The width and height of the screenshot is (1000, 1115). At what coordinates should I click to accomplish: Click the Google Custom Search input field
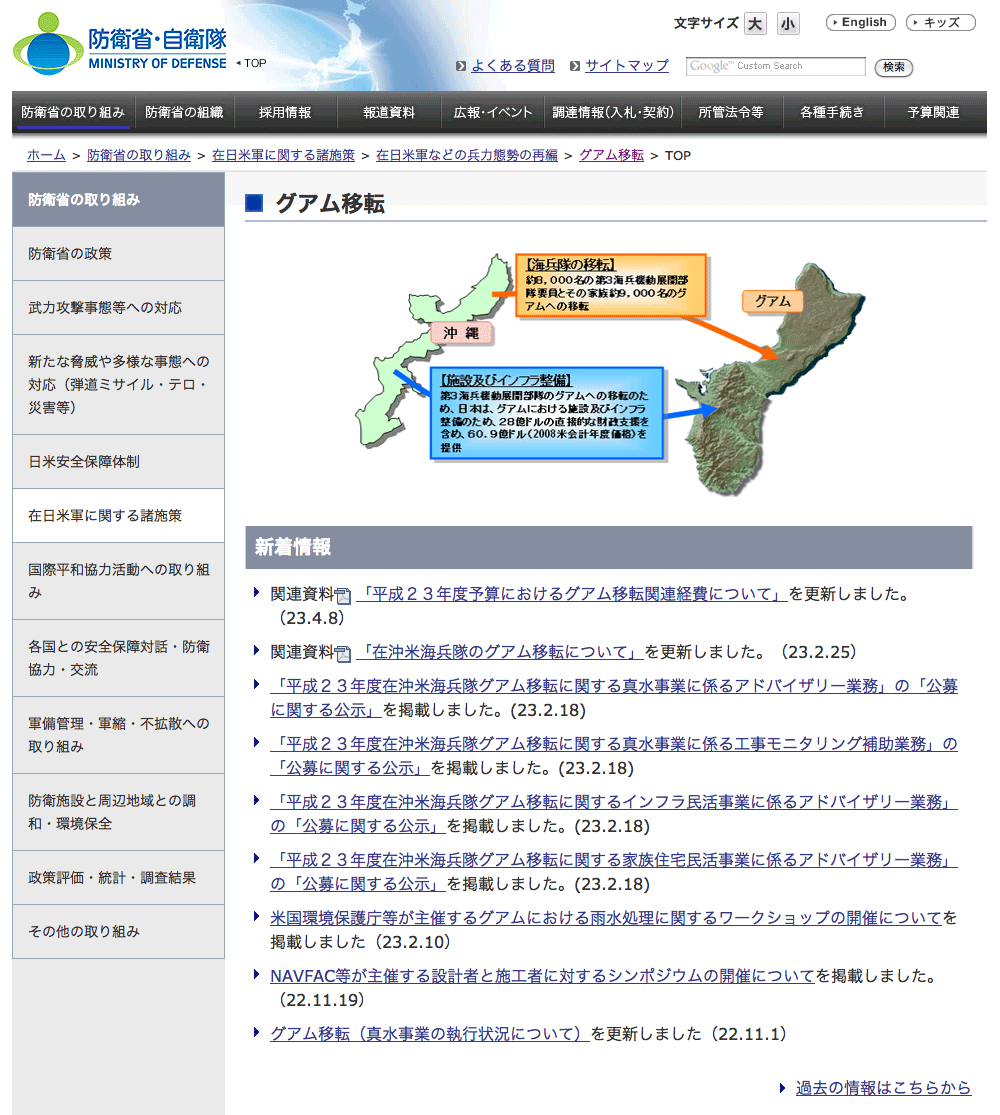tap(775, 66)
